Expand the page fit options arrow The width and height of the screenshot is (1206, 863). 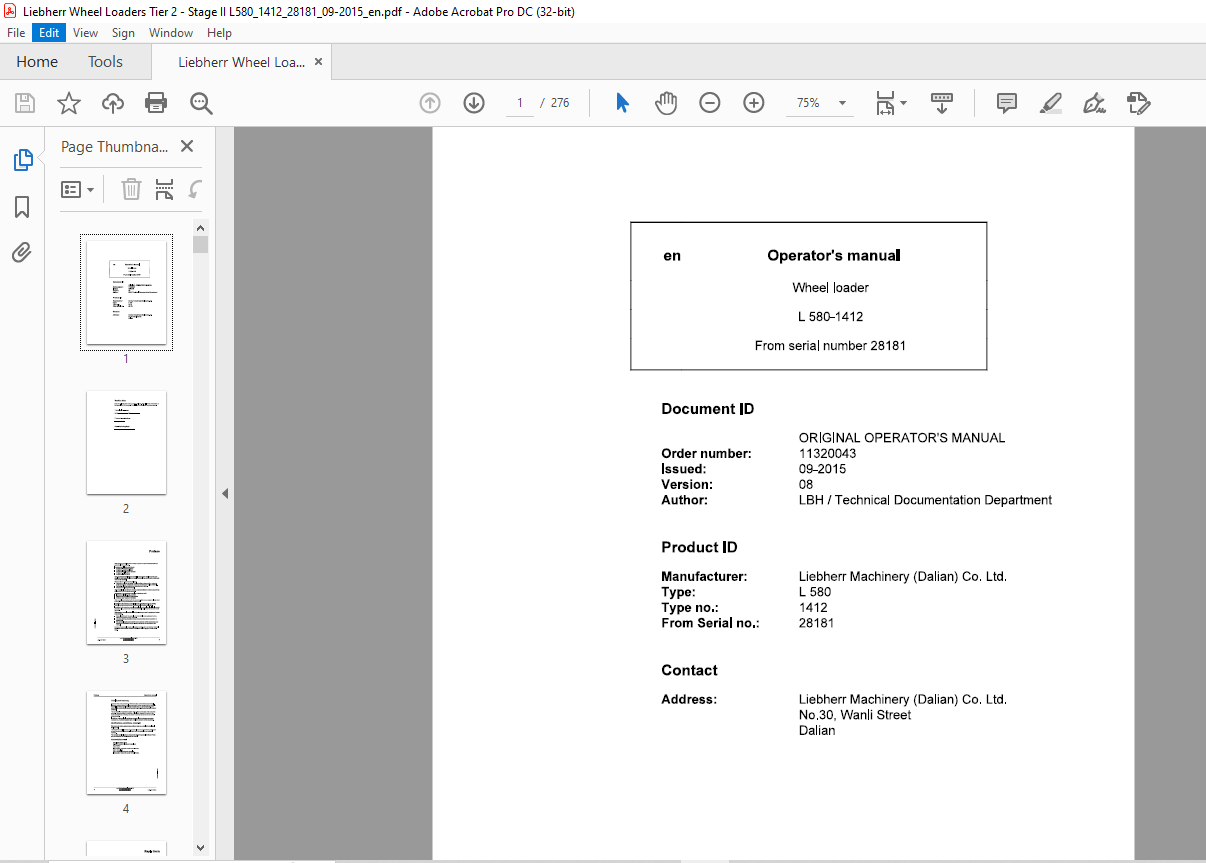click(x=904, y=103)
